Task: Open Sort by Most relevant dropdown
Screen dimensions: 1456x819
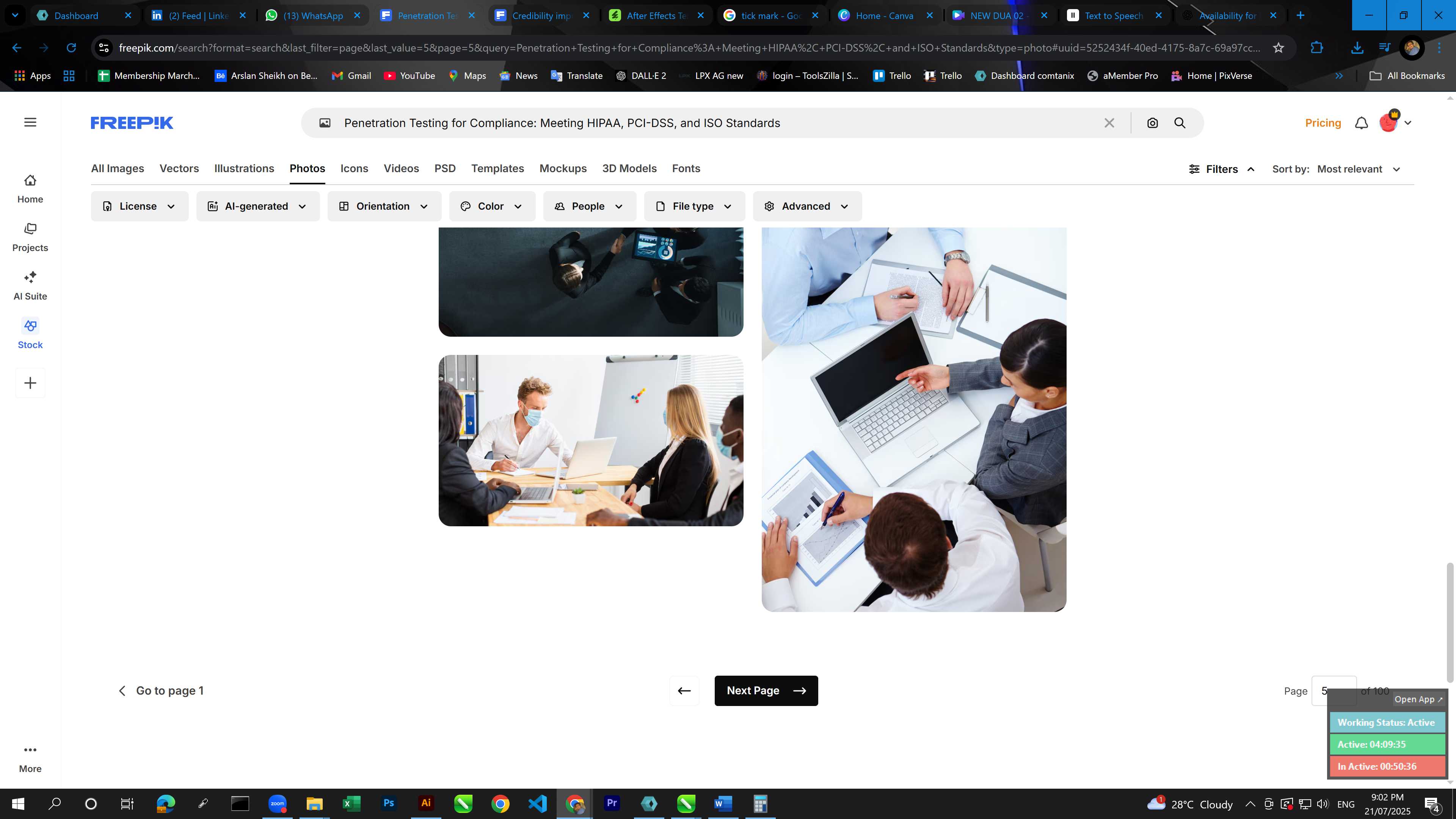Action: [x=1359, y=169]
